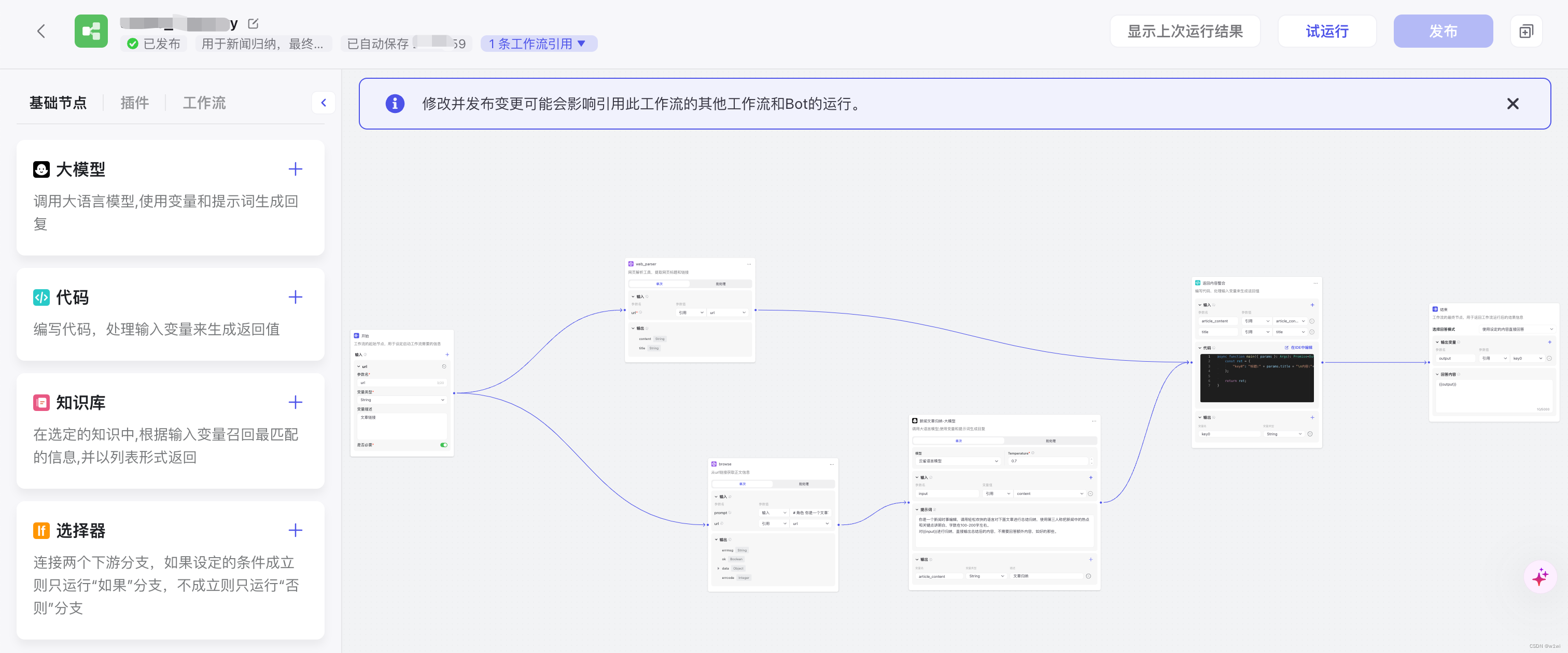The width and height of the screenshot is (1568, 653).
Task: Open content variable dropdown in LLM node
Action: tap(1049, 493)
